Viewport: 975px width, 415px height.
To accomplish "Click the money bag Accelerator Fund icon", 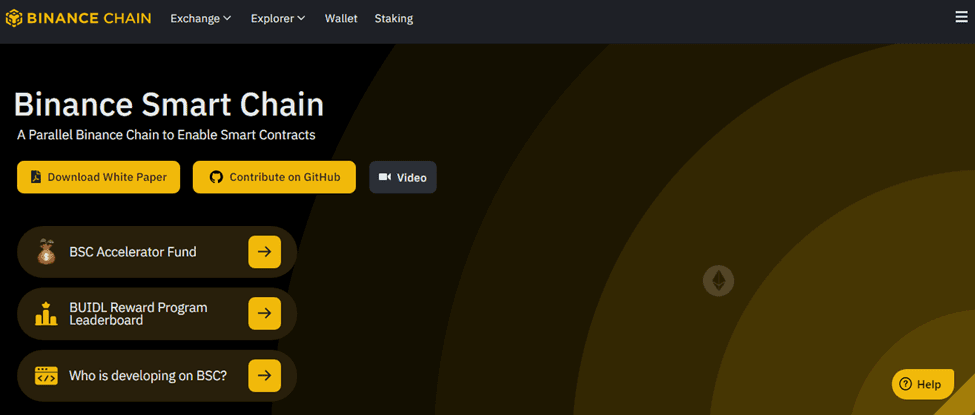I will click(47, 252).
